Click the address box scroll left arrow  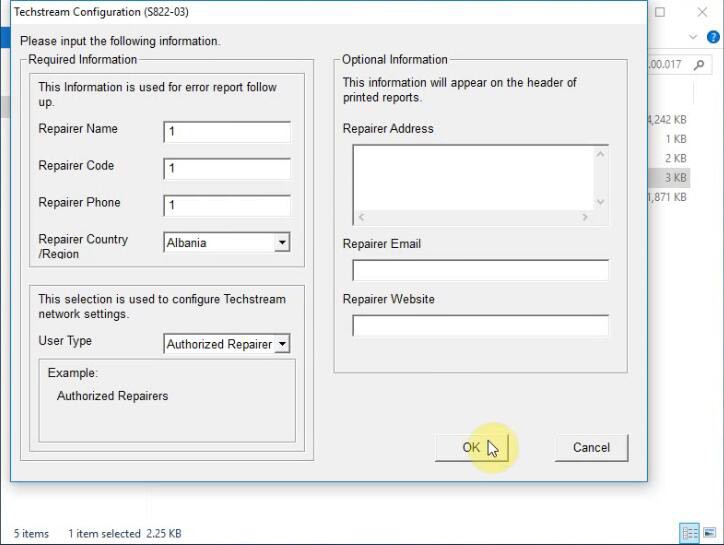(362, 217)
